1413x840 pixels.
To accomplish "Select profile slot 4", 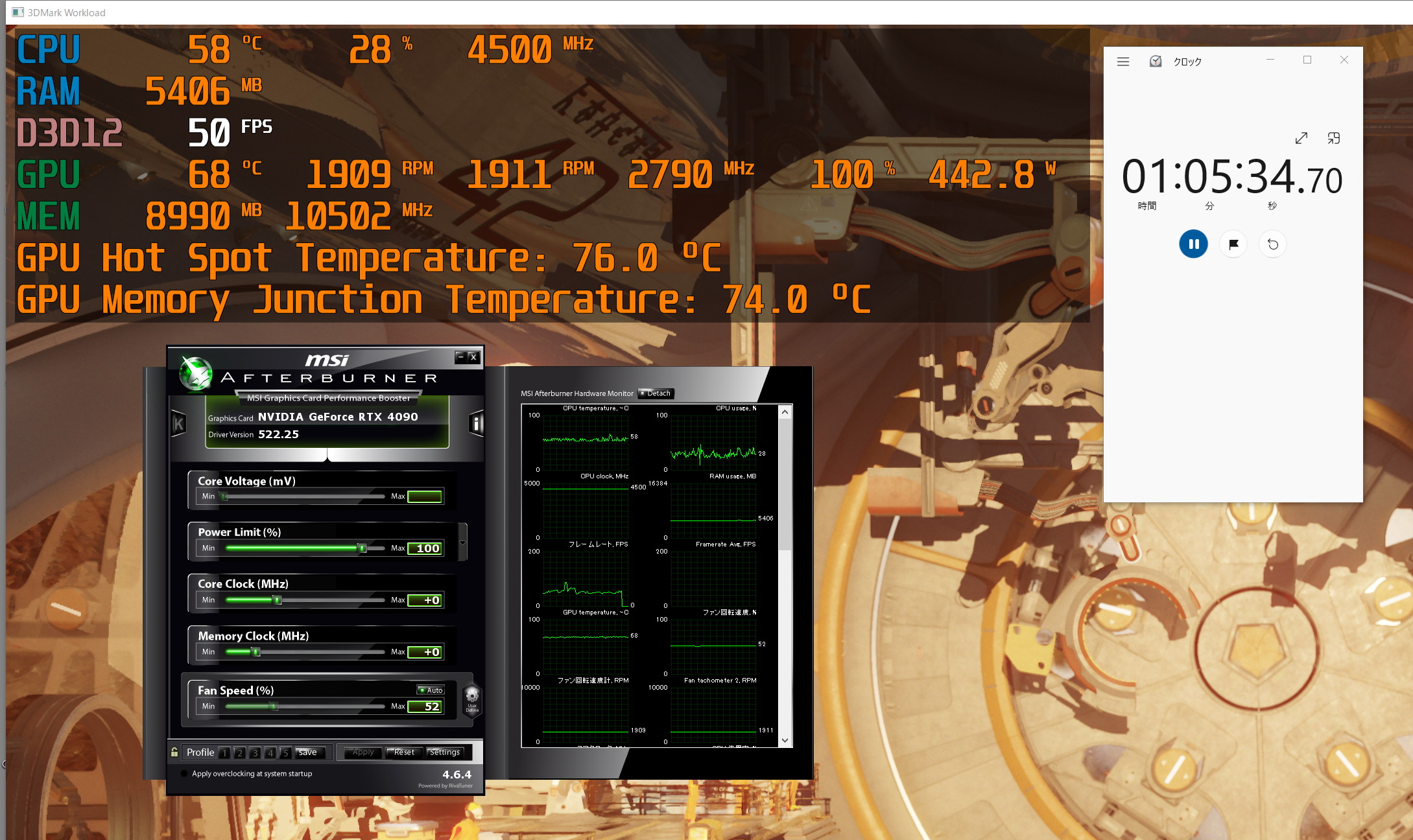I will click(270, 752).
